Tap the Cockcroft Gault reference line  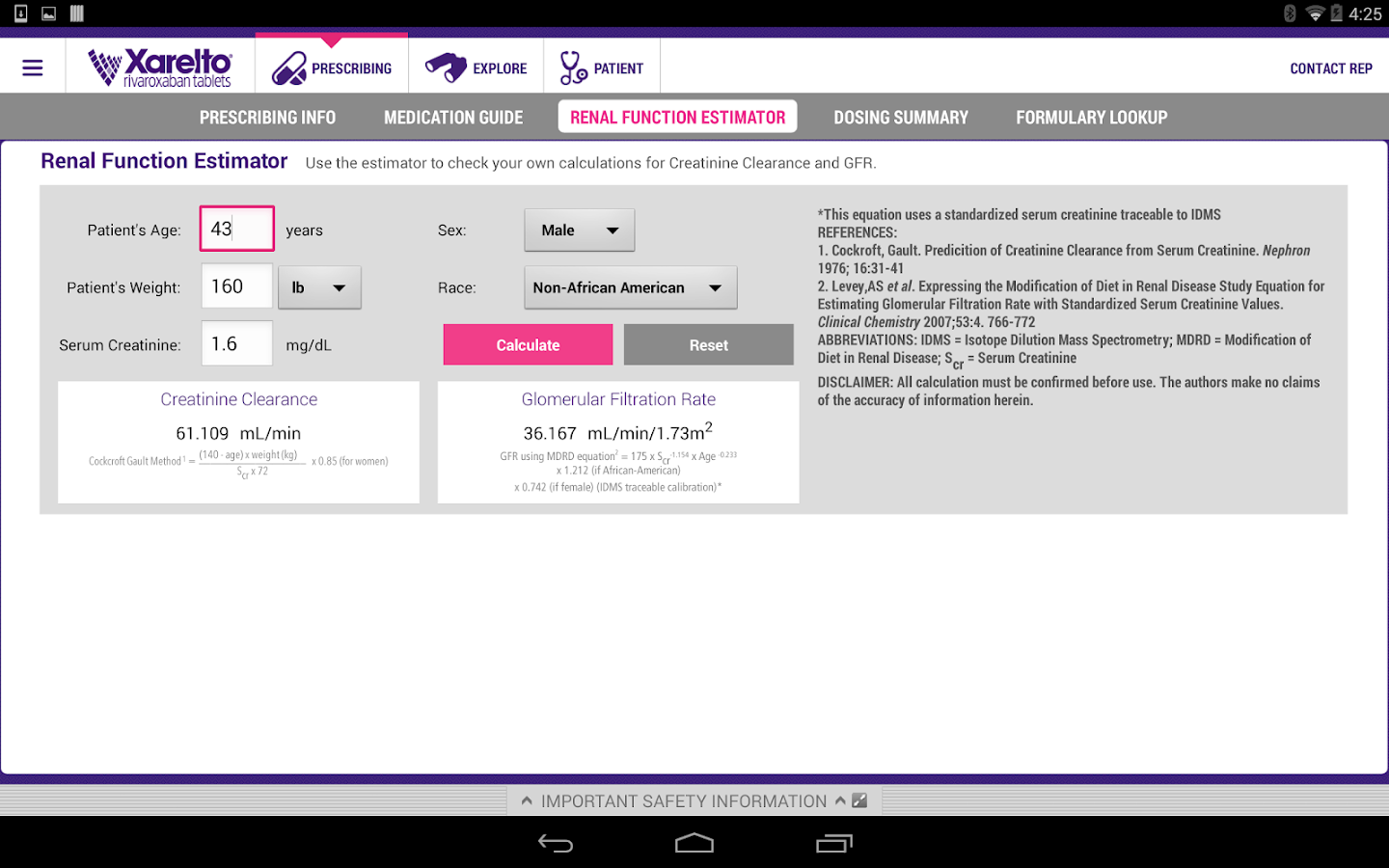[1064, 259]
